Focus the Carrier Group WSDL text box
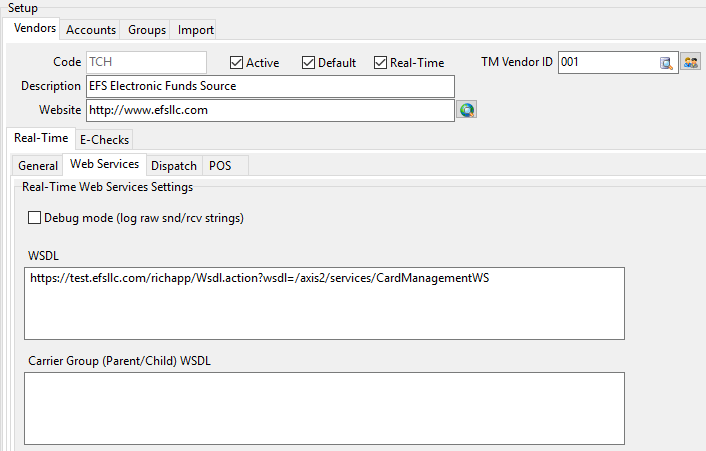 click(x=324, y=408)
